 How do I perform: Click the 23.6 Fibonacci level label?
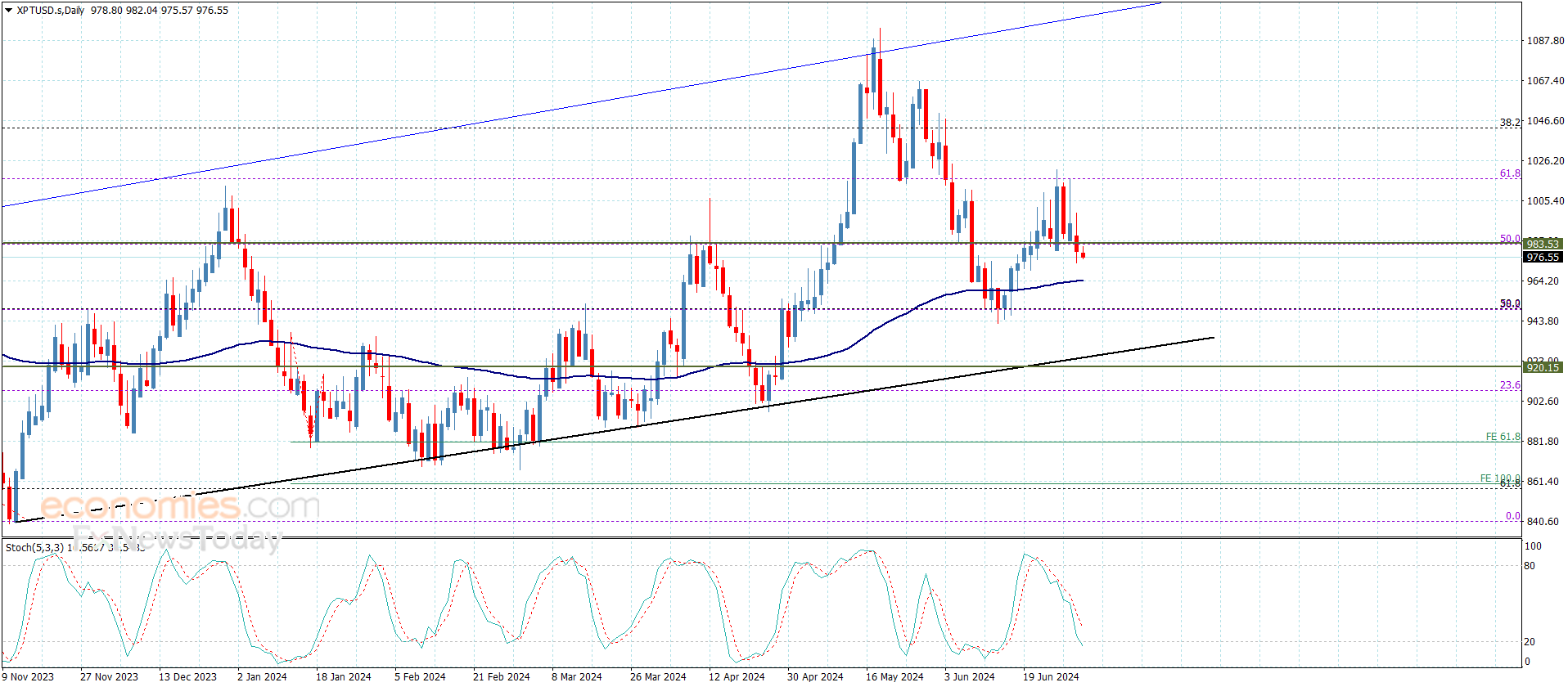(1510, 385)
